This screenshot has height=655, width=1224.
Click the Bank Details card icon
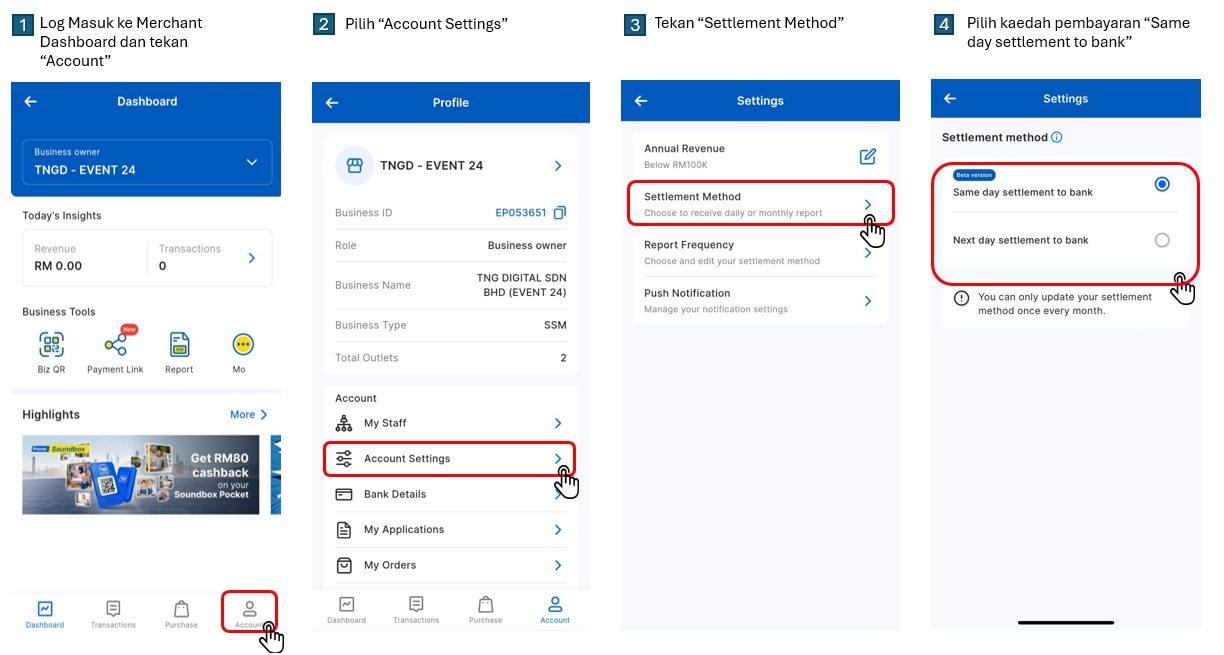344,494
